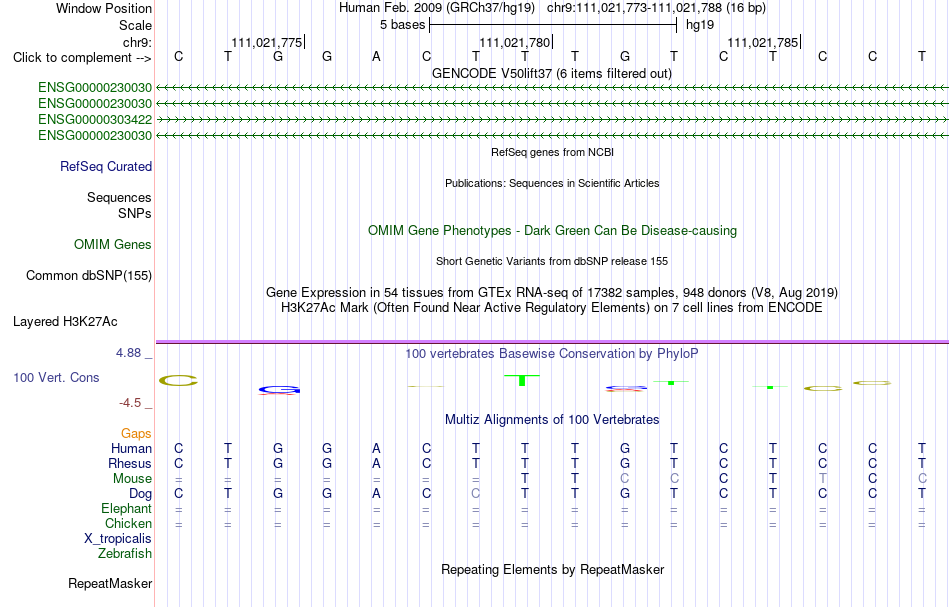
Task: Open the ENSG00000303422 transcript label
Action: [x=95, y=119]
